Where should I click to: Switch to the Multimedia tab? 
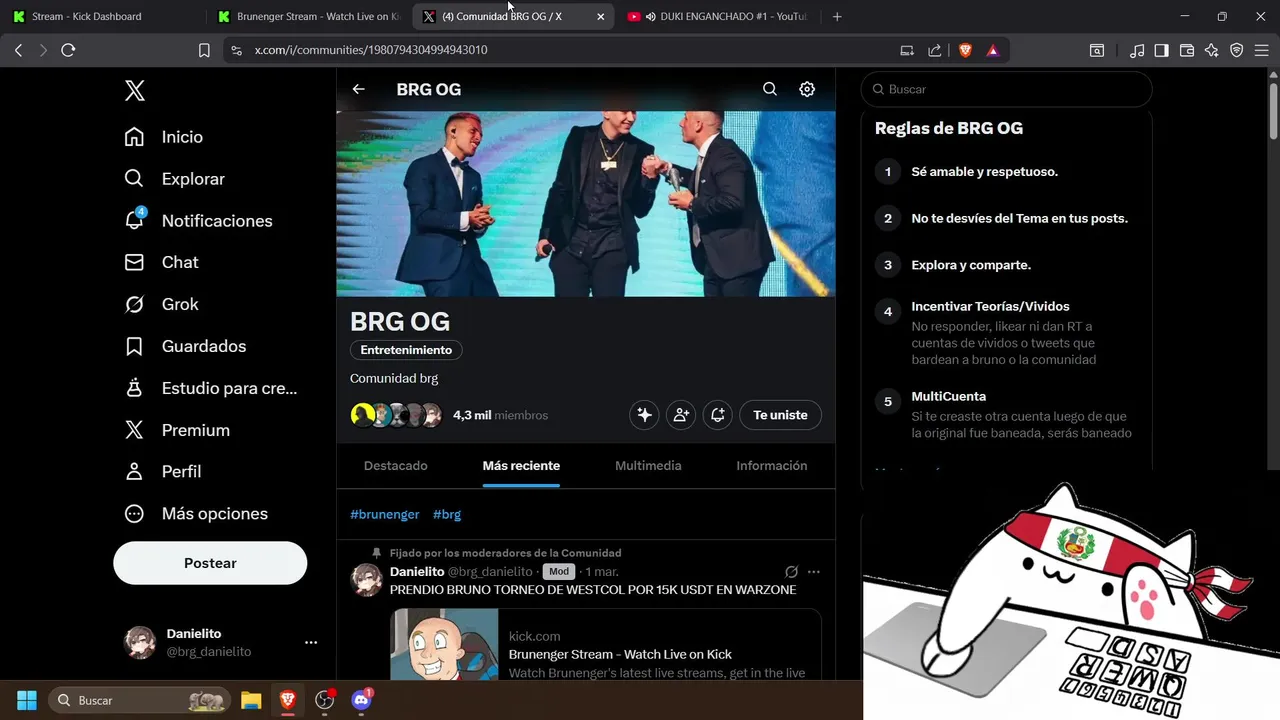648,466
